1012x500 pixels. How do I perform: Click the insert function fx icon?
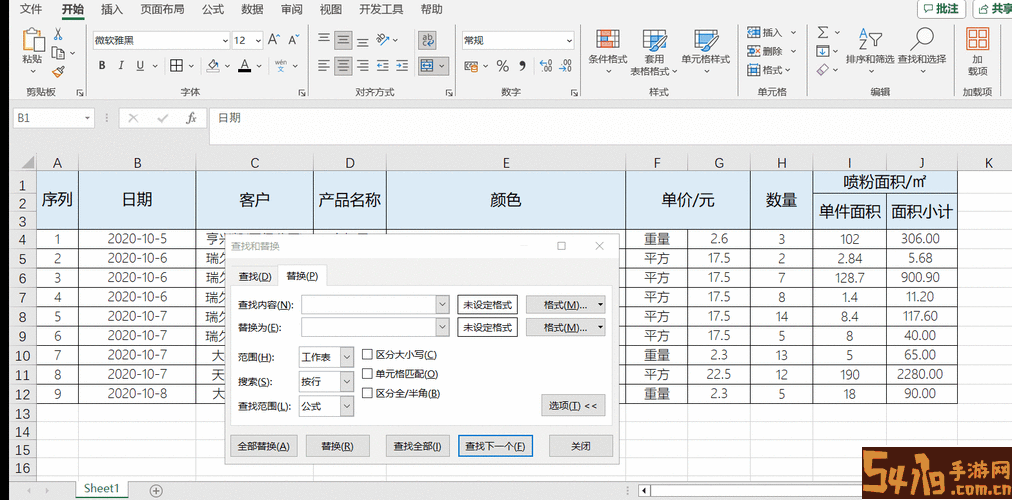[191, 118]
